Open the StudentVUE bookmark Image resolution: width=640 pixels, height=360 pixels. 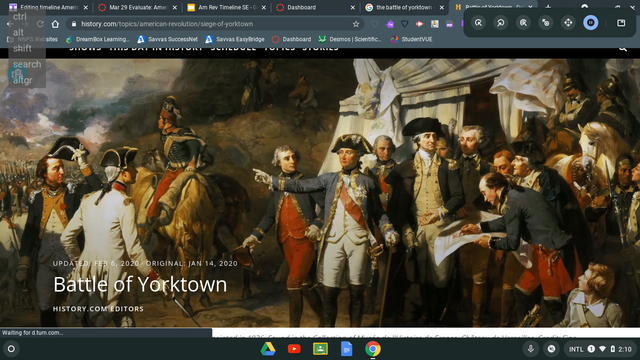(x=411, y=39)
